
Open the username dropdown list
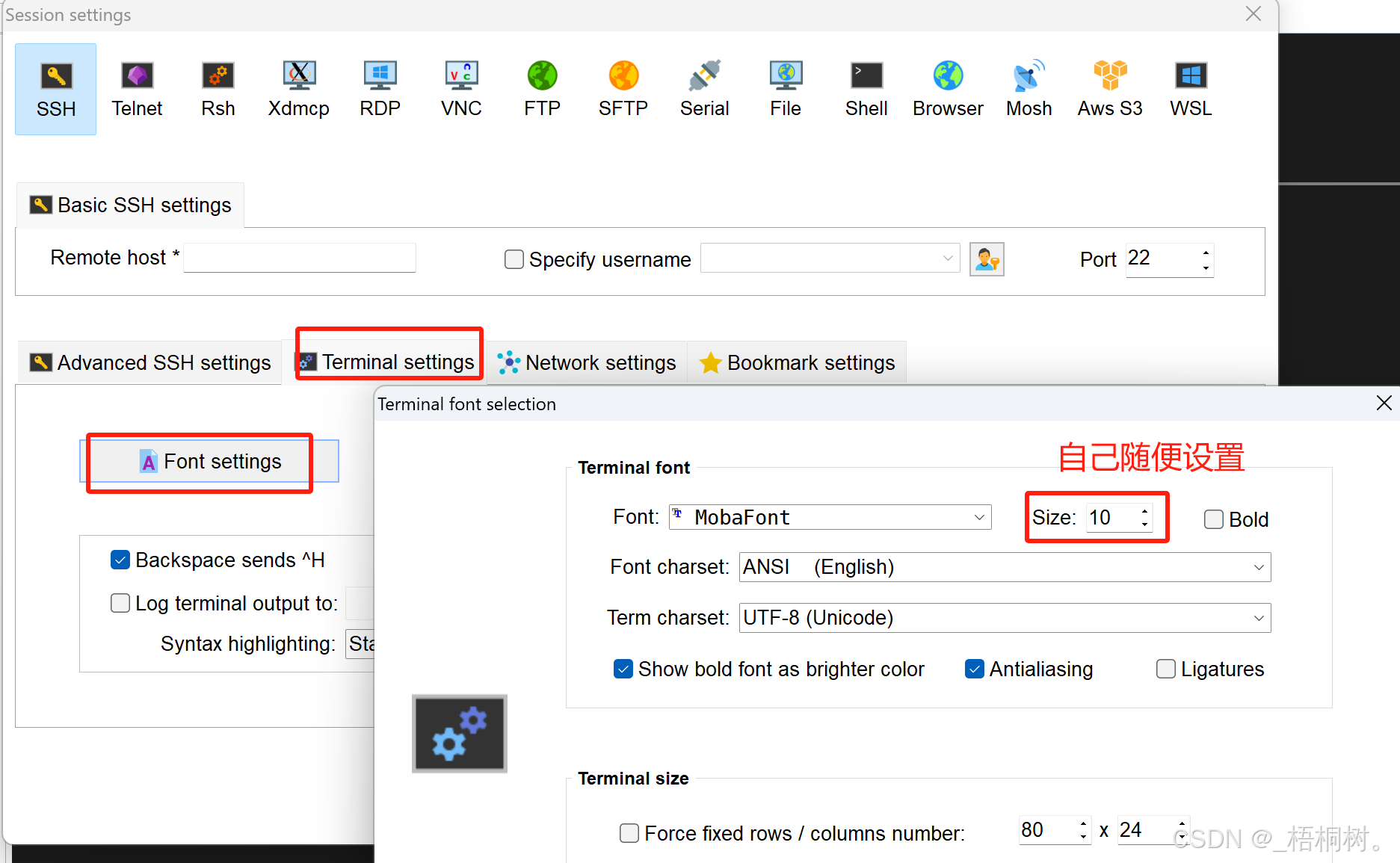[x=948, y=259]
